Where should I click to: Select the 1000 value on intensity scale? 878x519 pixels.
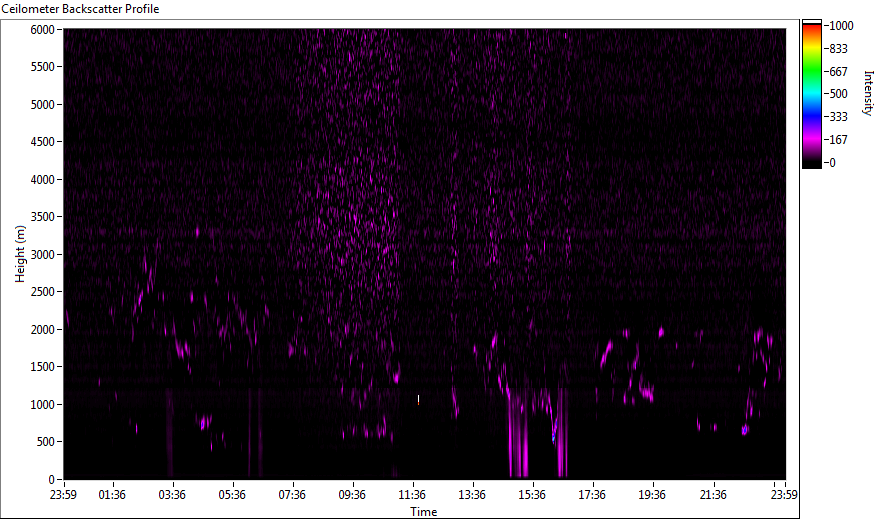(x=842, y=26)
